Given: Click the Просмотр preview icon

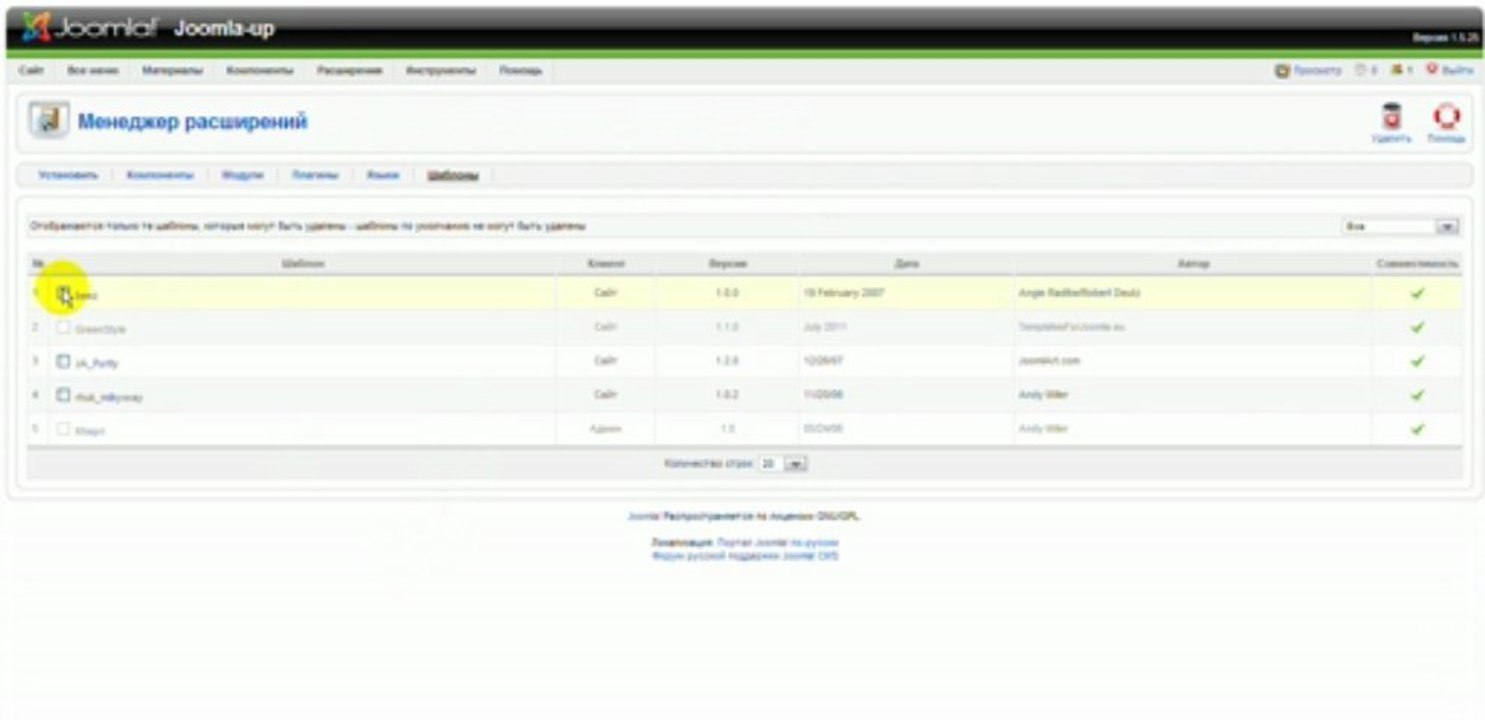Looking at the screenshot, I should 1282,71.
